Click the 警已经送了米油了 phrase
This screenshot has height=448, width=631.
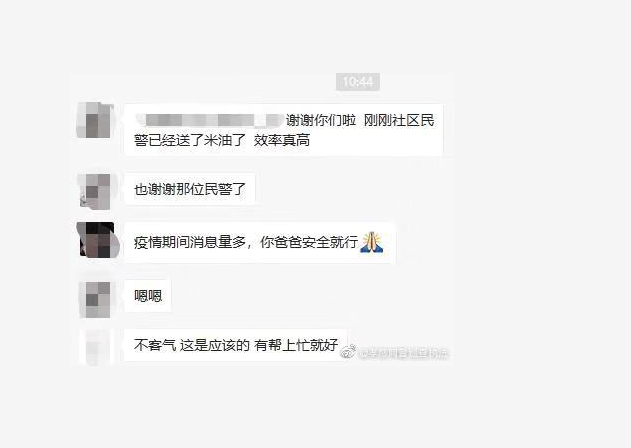(190, 140)
